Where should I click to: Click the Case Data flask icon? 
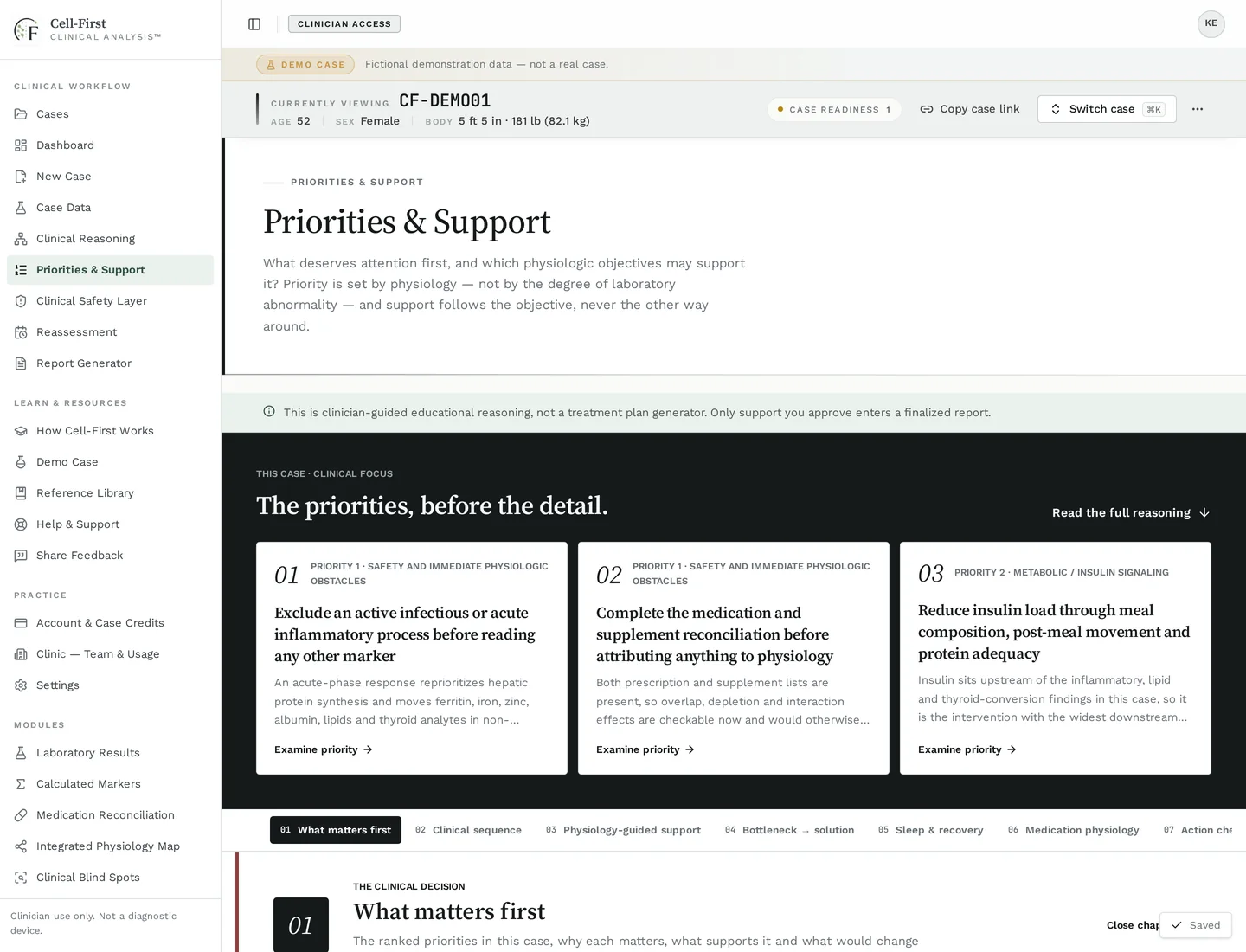[x=21, y=208]
